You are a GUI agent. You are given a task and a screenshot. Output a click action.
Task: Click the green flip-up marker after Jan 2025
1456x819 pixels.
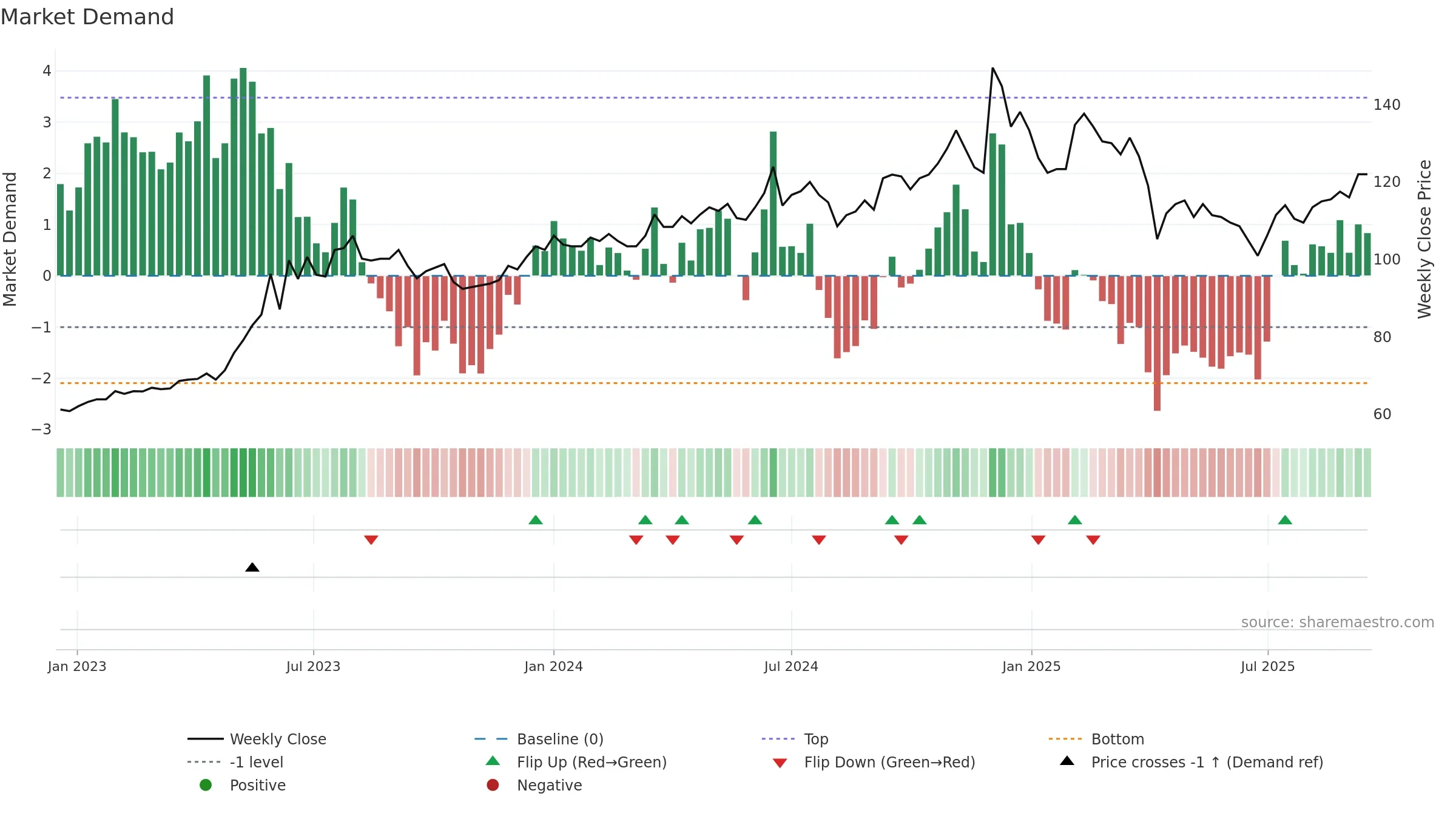pos(1075,520)
